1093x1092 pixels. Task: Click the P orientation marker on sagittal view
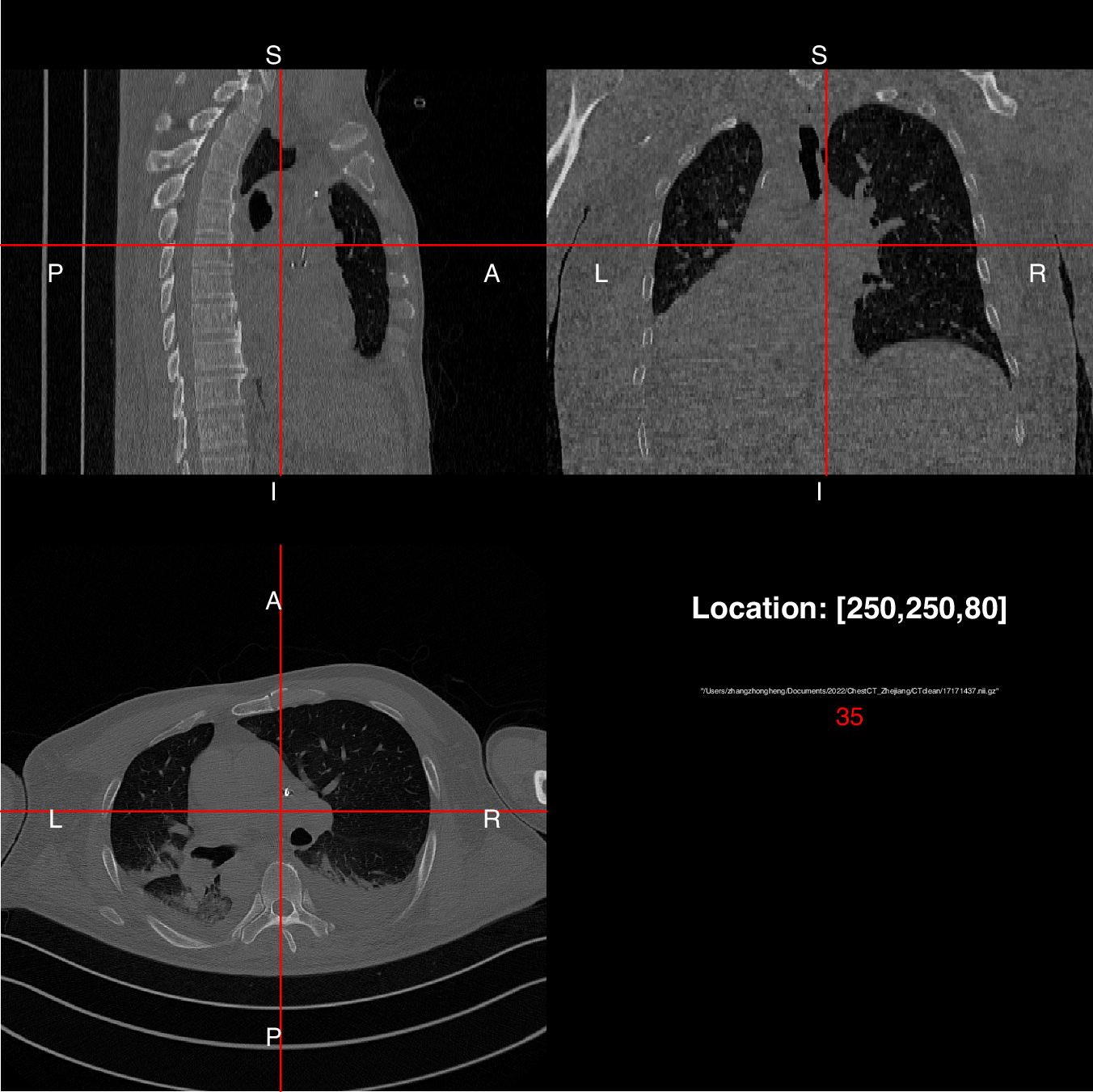(54, 275)
